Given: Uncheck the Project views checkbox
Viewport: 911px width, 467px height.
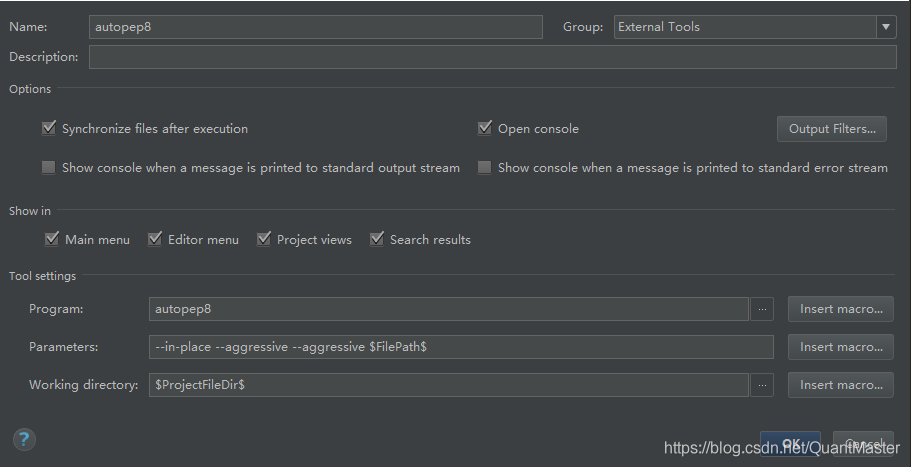Looking at the screenshot, I should tap(264, 239).
